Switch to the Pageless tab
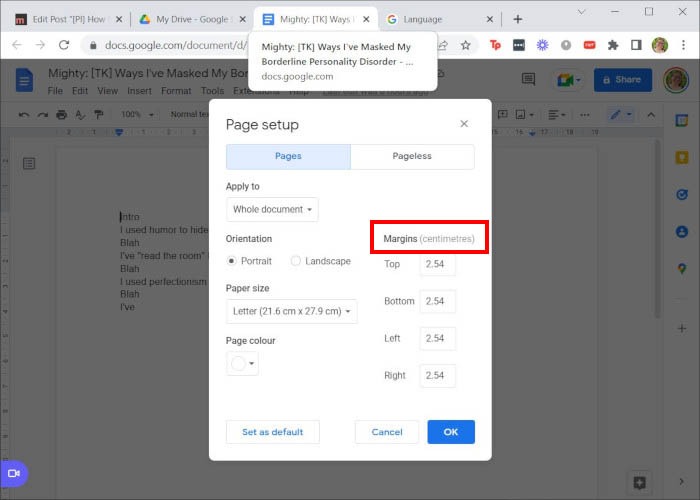This screenshot has width=700, height=500. 412,156
